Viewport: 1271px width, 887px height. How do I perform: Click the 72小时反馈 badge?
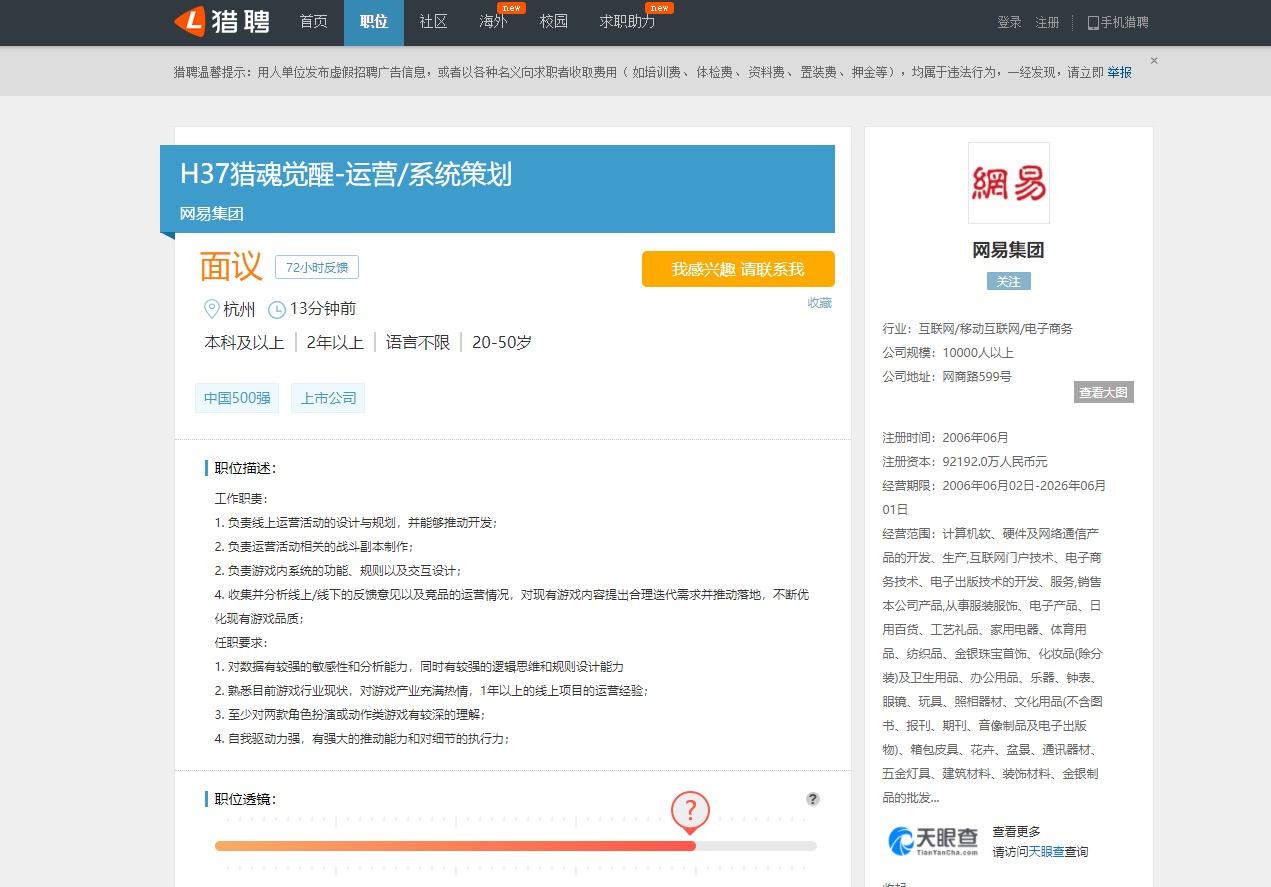click(317, 267)
